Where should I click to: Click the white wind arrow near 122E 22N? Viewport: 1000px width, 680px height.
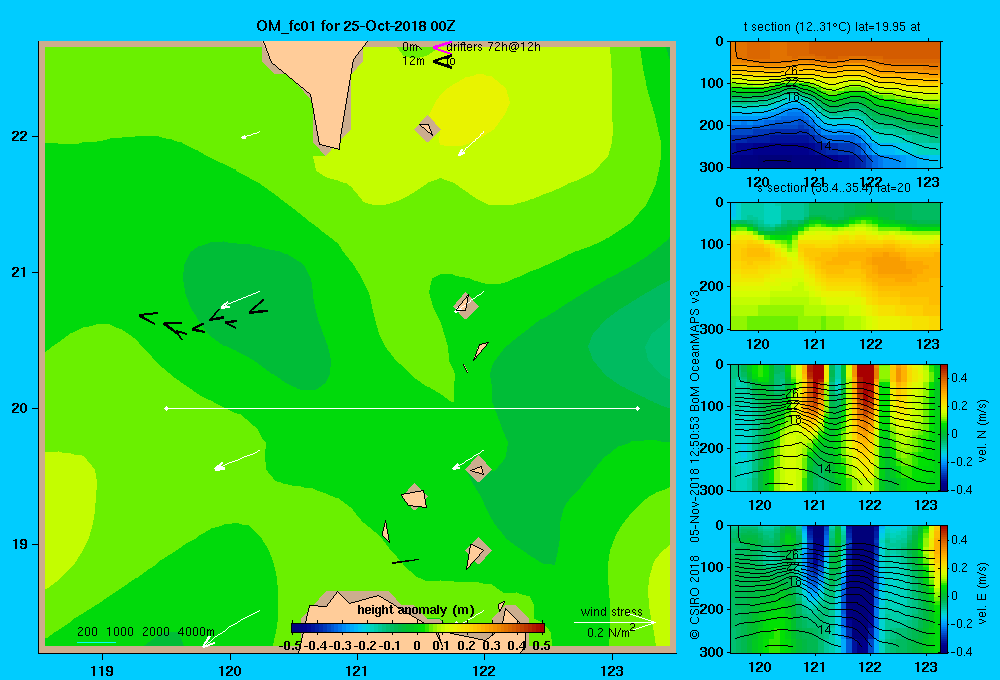[x=471, y=143]
